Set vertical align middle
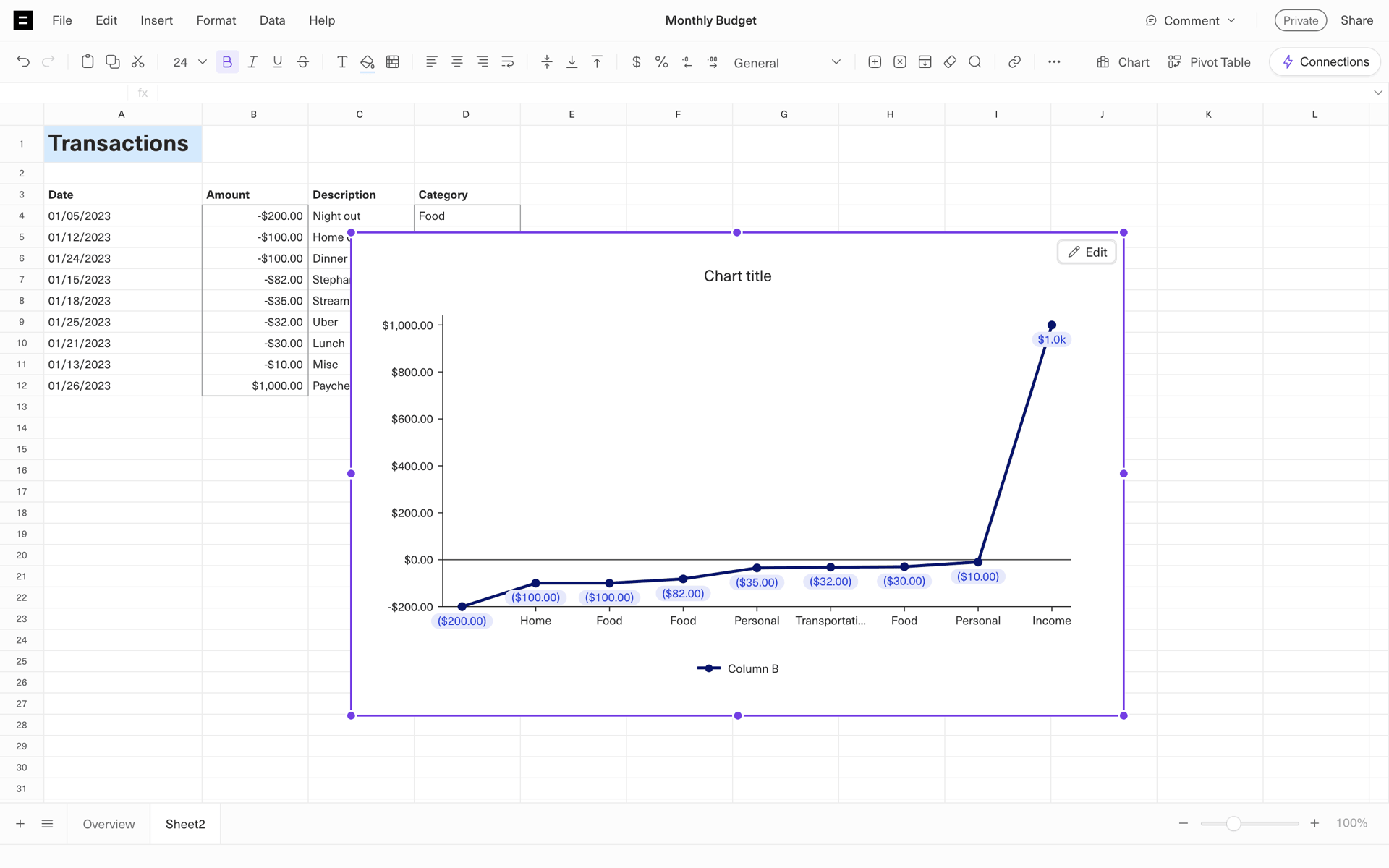Viewport: 1389px width, 868px height. (x=547, y=62)
